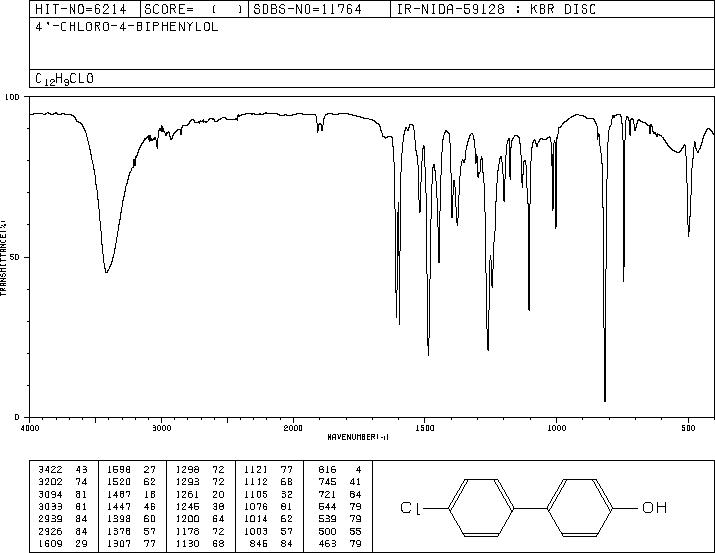Screen dimensions: 715x553
Task: Select peak table entry 3094
Action: (x=50, y=494)
